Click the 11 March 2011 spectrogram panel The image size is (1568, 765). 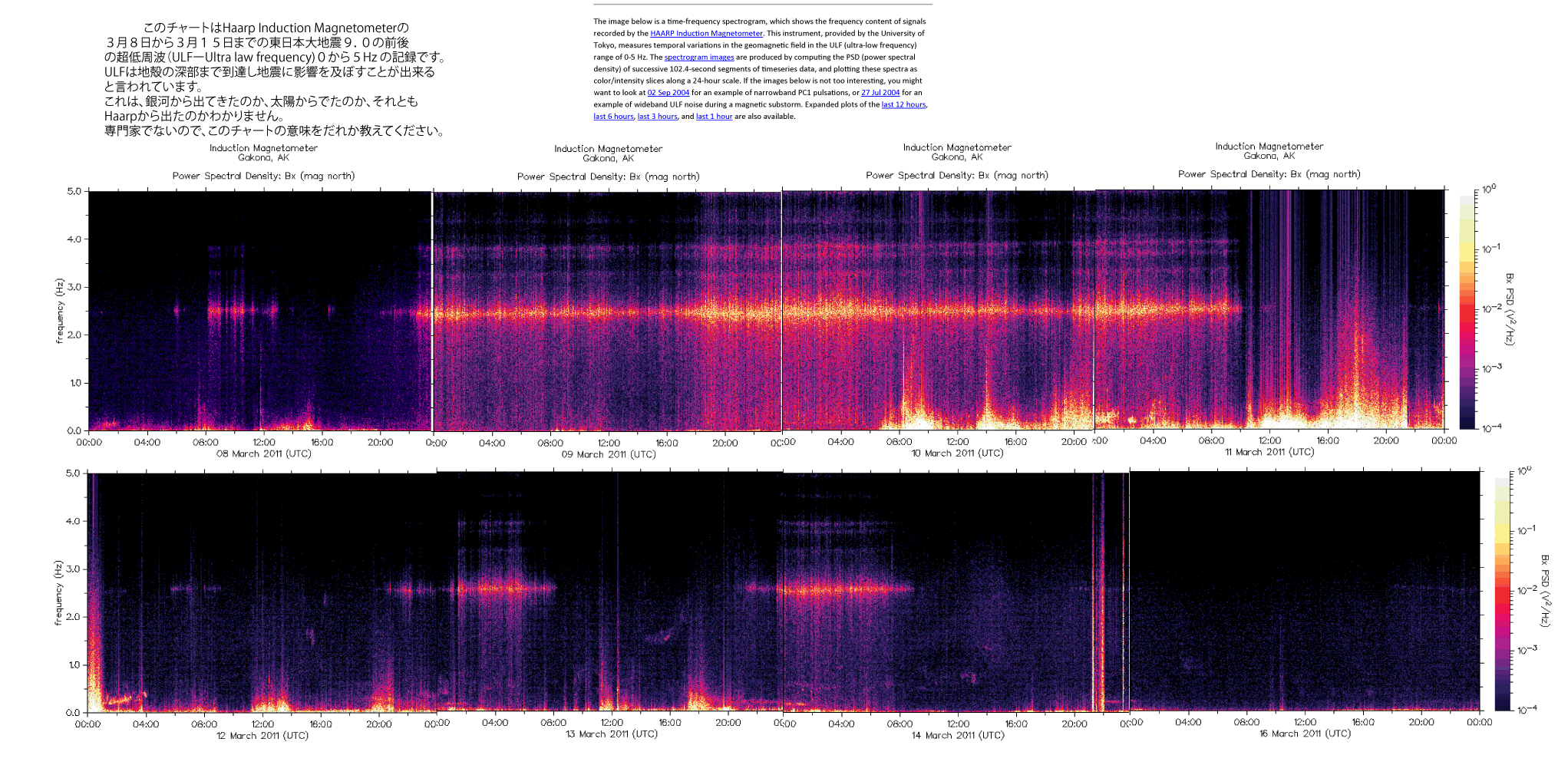(1269, 309)
